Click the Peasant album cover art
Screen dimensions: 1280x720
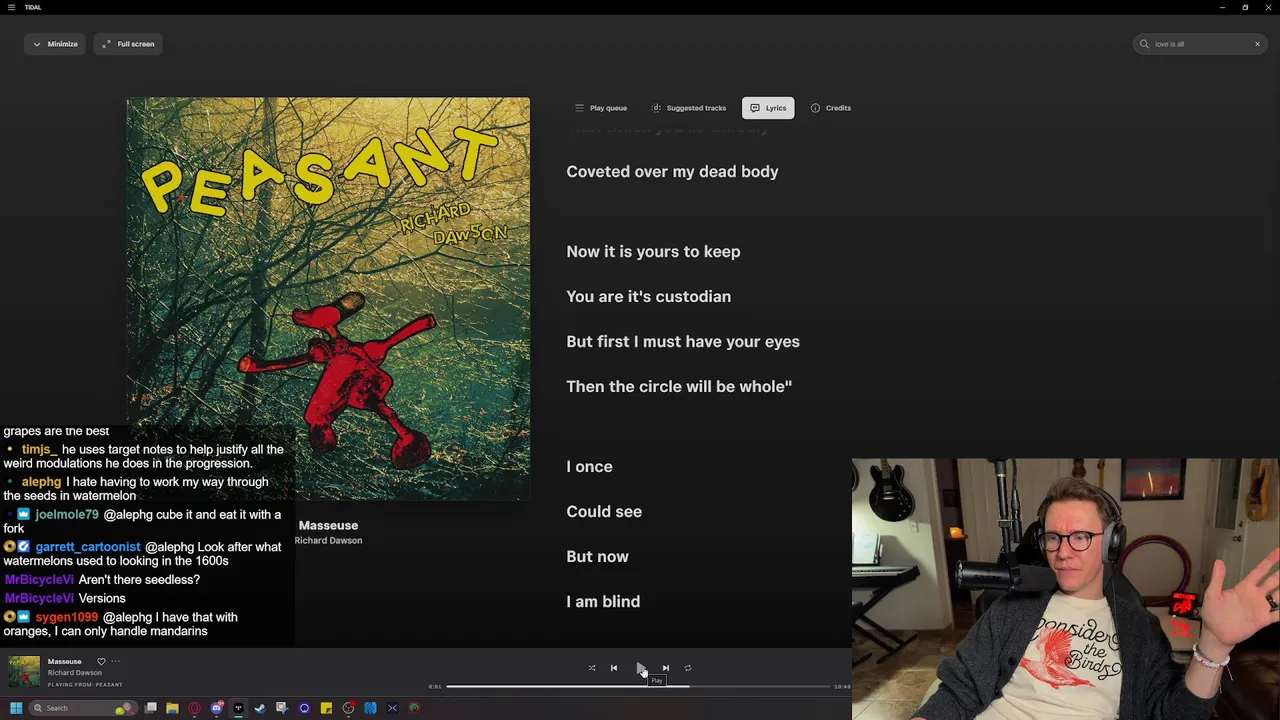328,298
